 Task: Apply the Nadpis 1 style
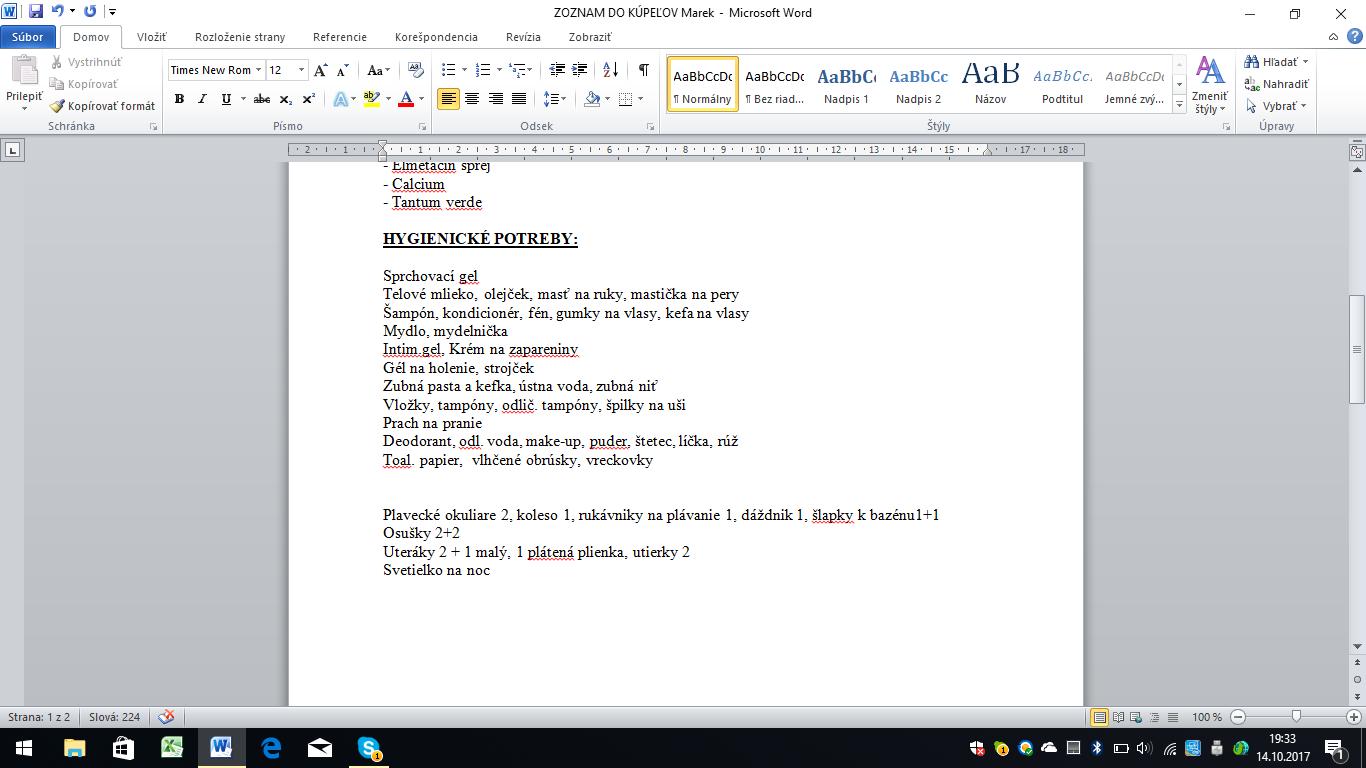(x=846, y=84)
